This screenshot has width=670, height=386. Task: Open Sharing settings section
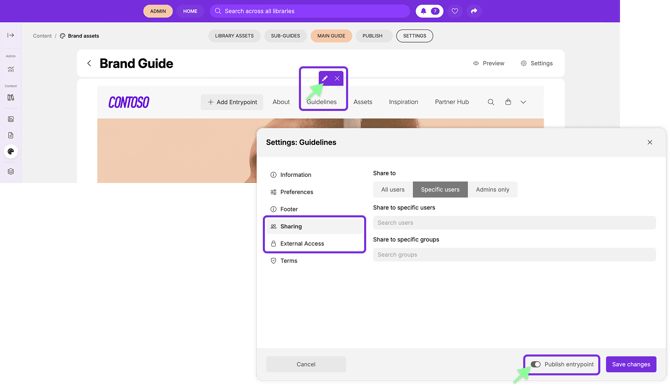coord(314,226)
